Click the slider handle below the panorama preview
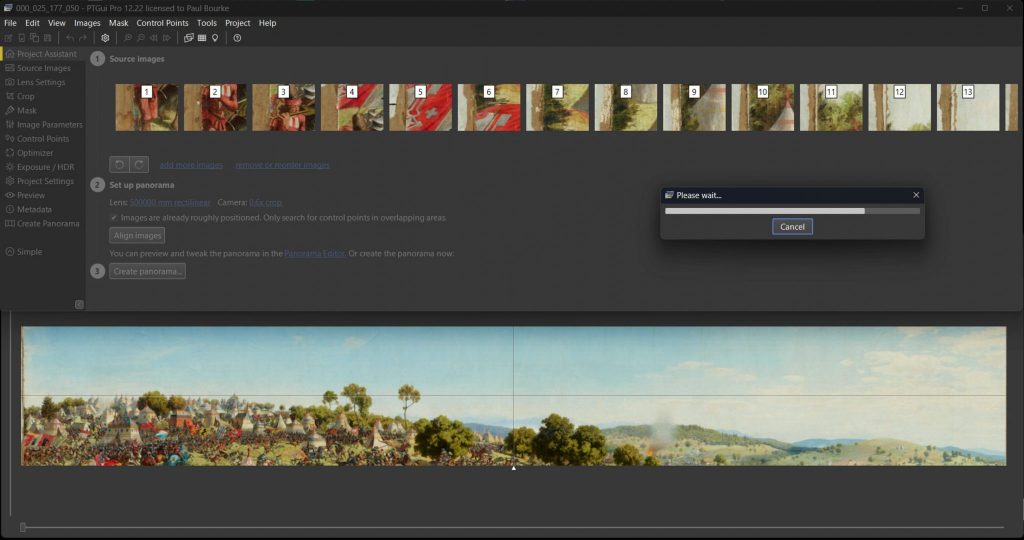The image size is (1024, 540). pyautogui.click(x=23, y=527)
